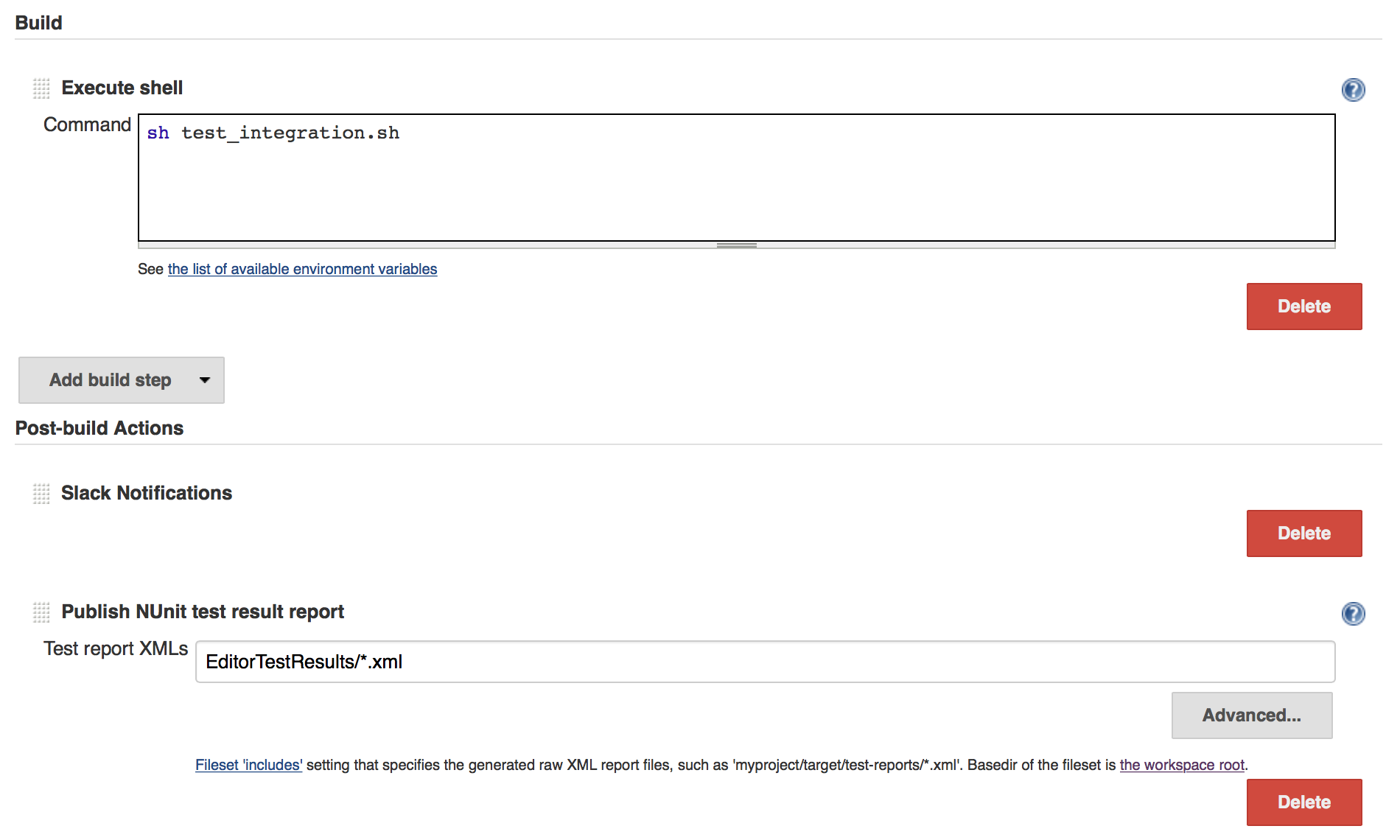Screen dimensions: 1400x840
Task: Delete the Execute shell build step
Action: pyautogui.click(x=1303, y=306)
